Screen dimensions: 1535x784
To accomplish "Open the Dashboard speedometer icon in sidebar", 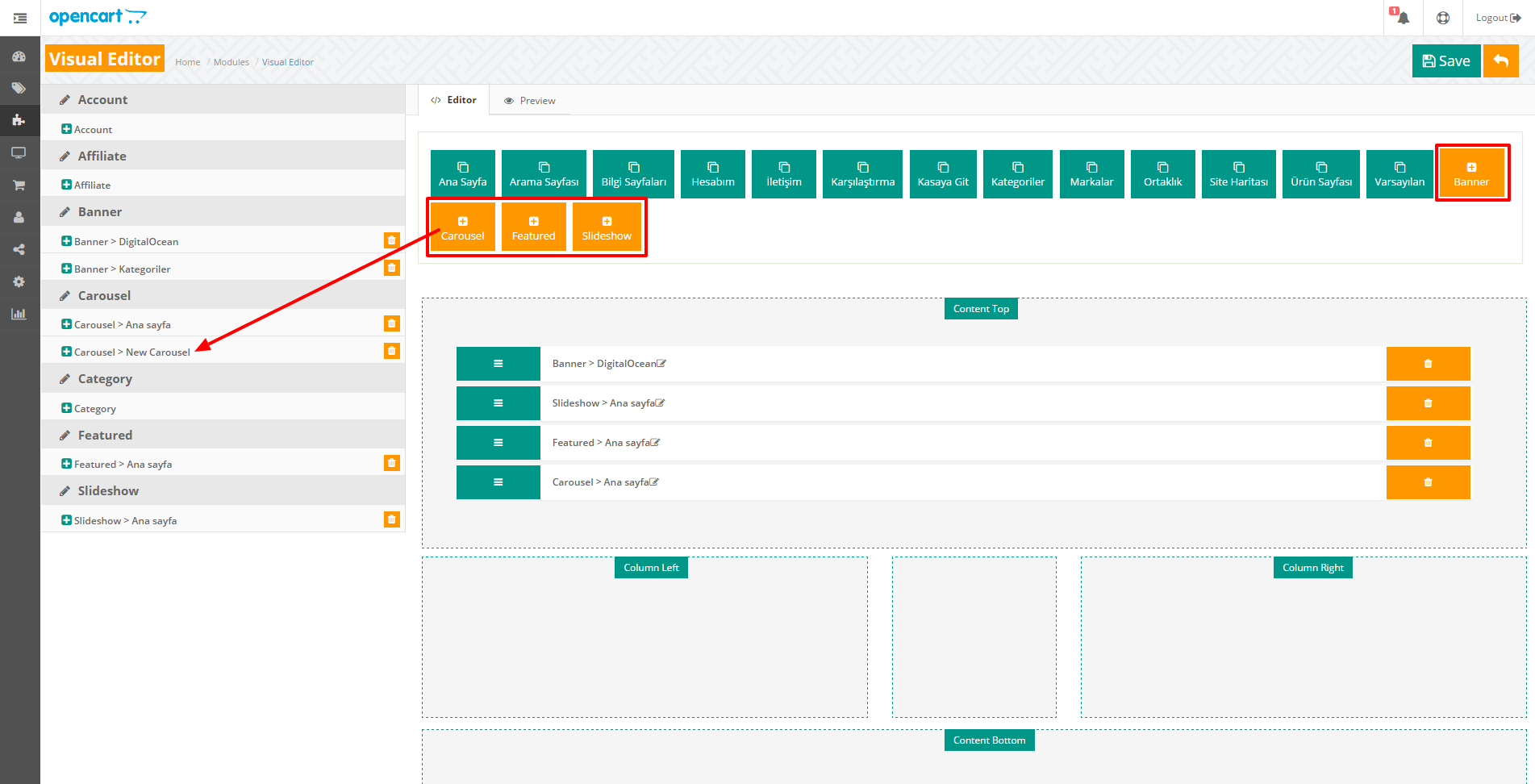I will click(19, 56).
